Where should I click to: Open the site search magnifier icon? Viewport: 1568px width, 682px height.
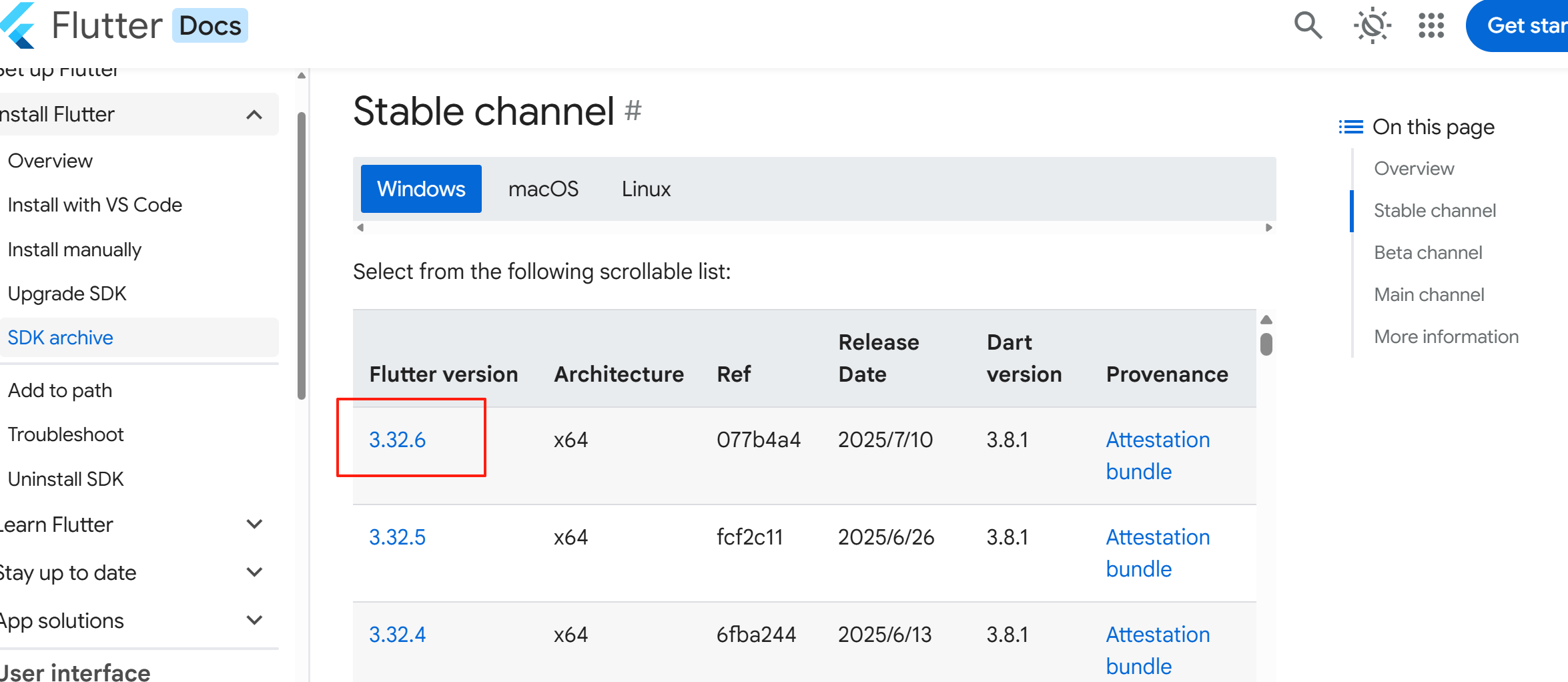click(1308, 25)
